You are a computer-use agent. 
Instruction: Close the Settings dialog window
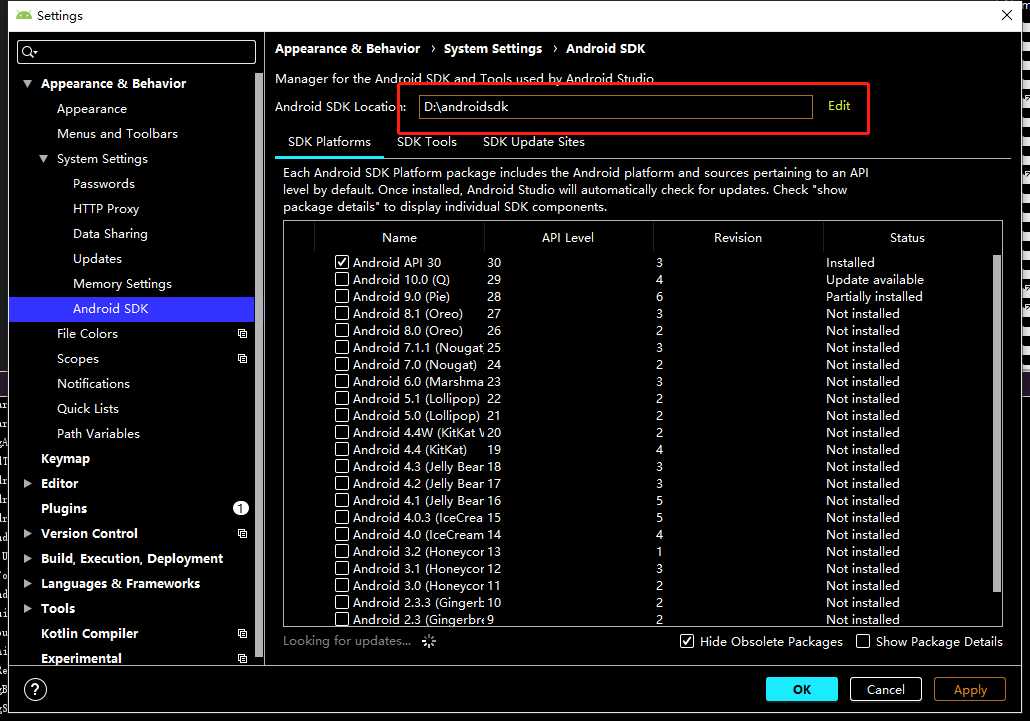[x=1006, y=14]
